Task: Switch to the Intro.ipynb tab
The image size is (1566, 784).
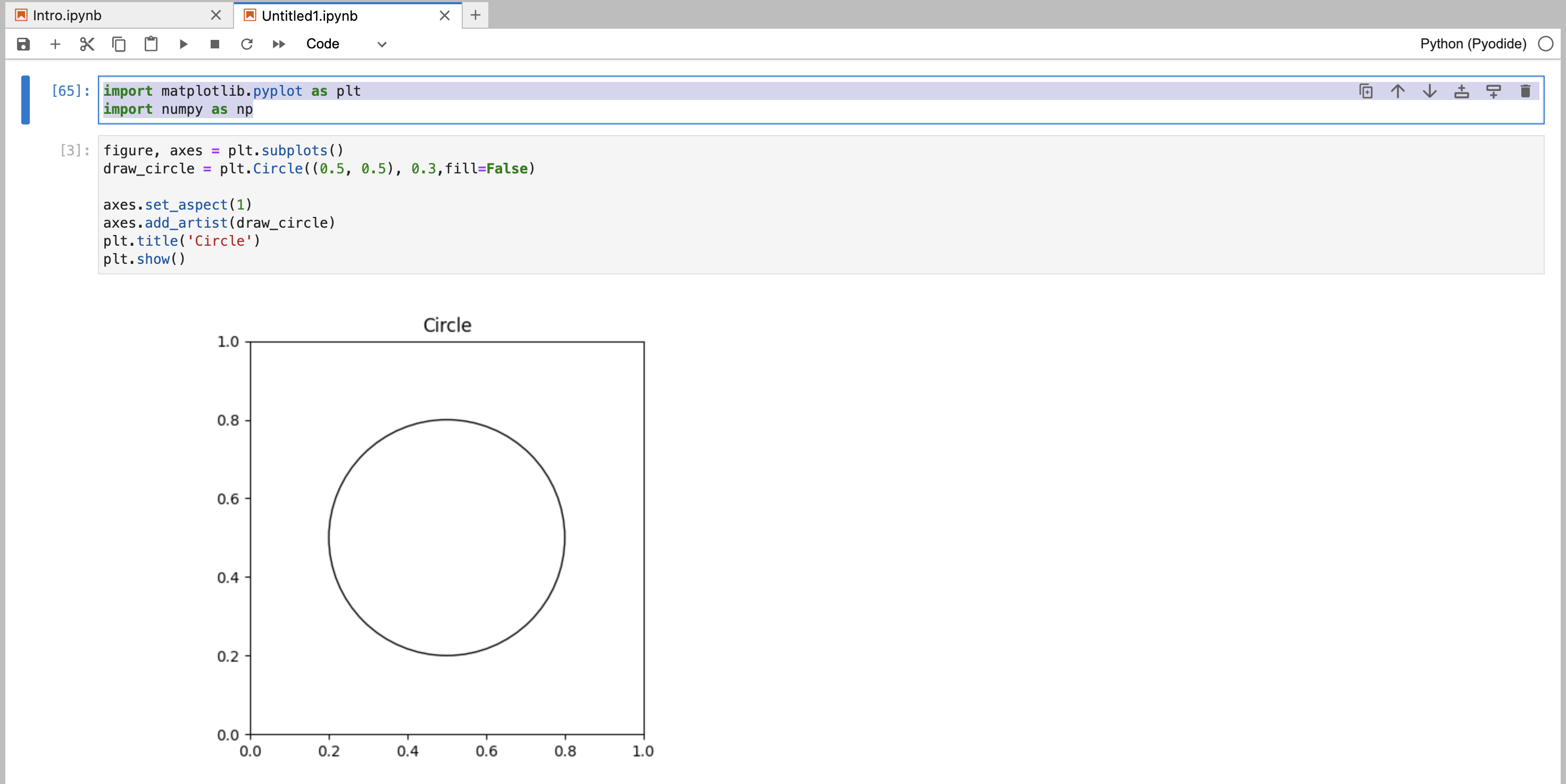Action: tap(67, 15)
